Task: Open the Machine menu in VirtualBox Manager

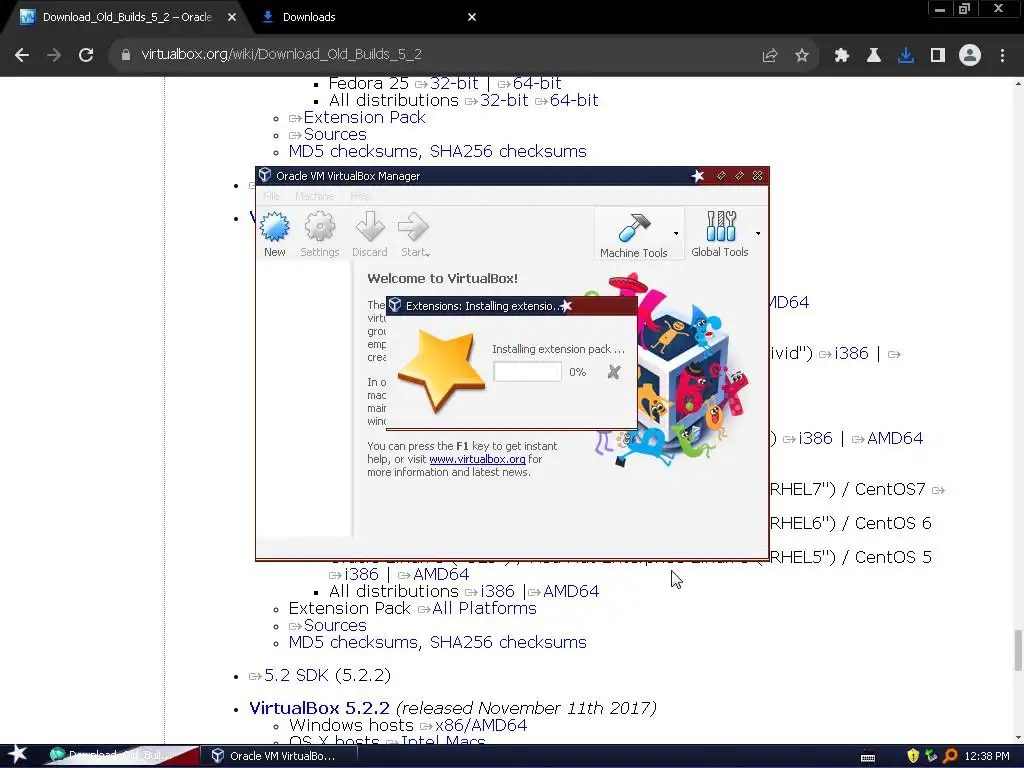Action: point(315,196)
